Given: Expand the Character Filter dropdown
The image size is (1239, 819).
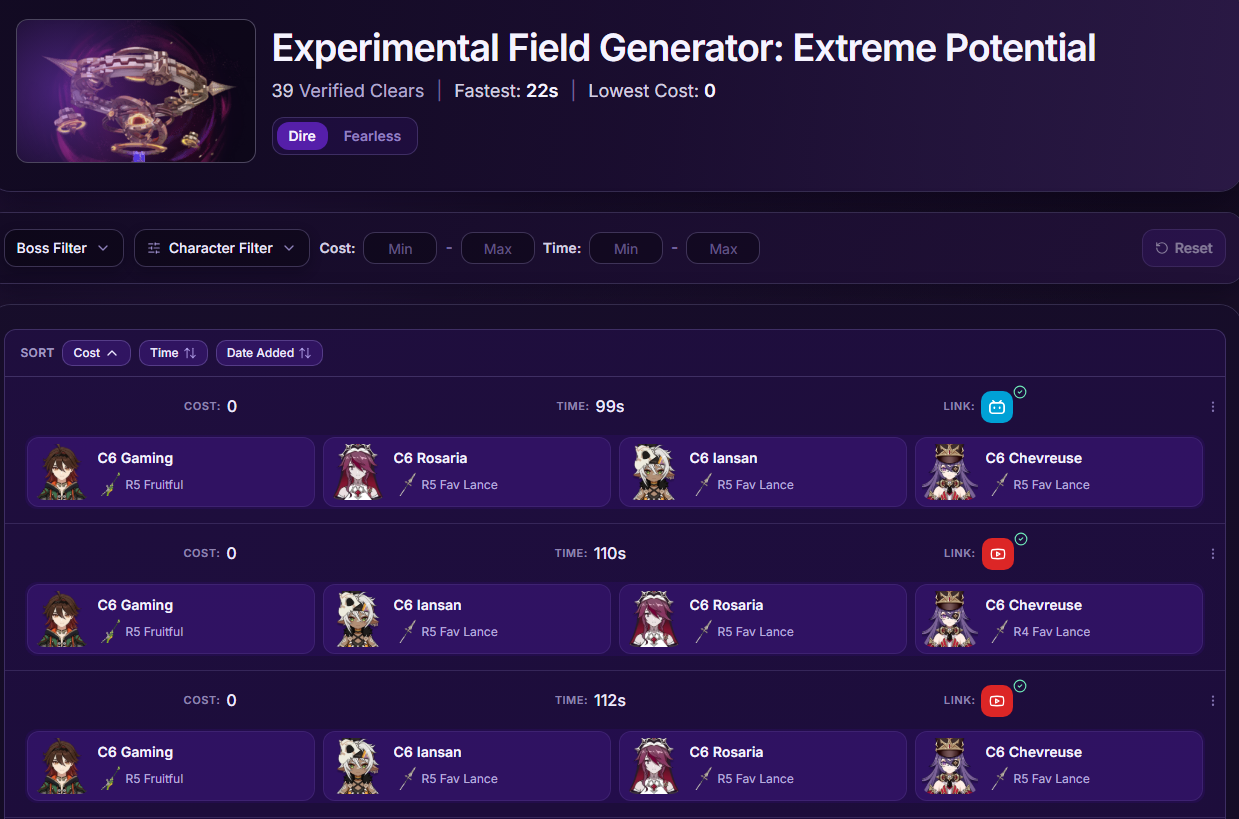Looking at the screenshot, I should coord(222,248).
